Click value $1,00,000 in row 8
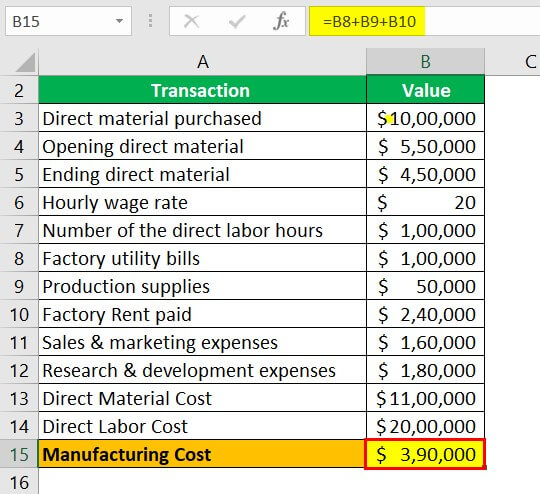Image resolution: width=540 pixels, height=494 pixels. (426, 258)
